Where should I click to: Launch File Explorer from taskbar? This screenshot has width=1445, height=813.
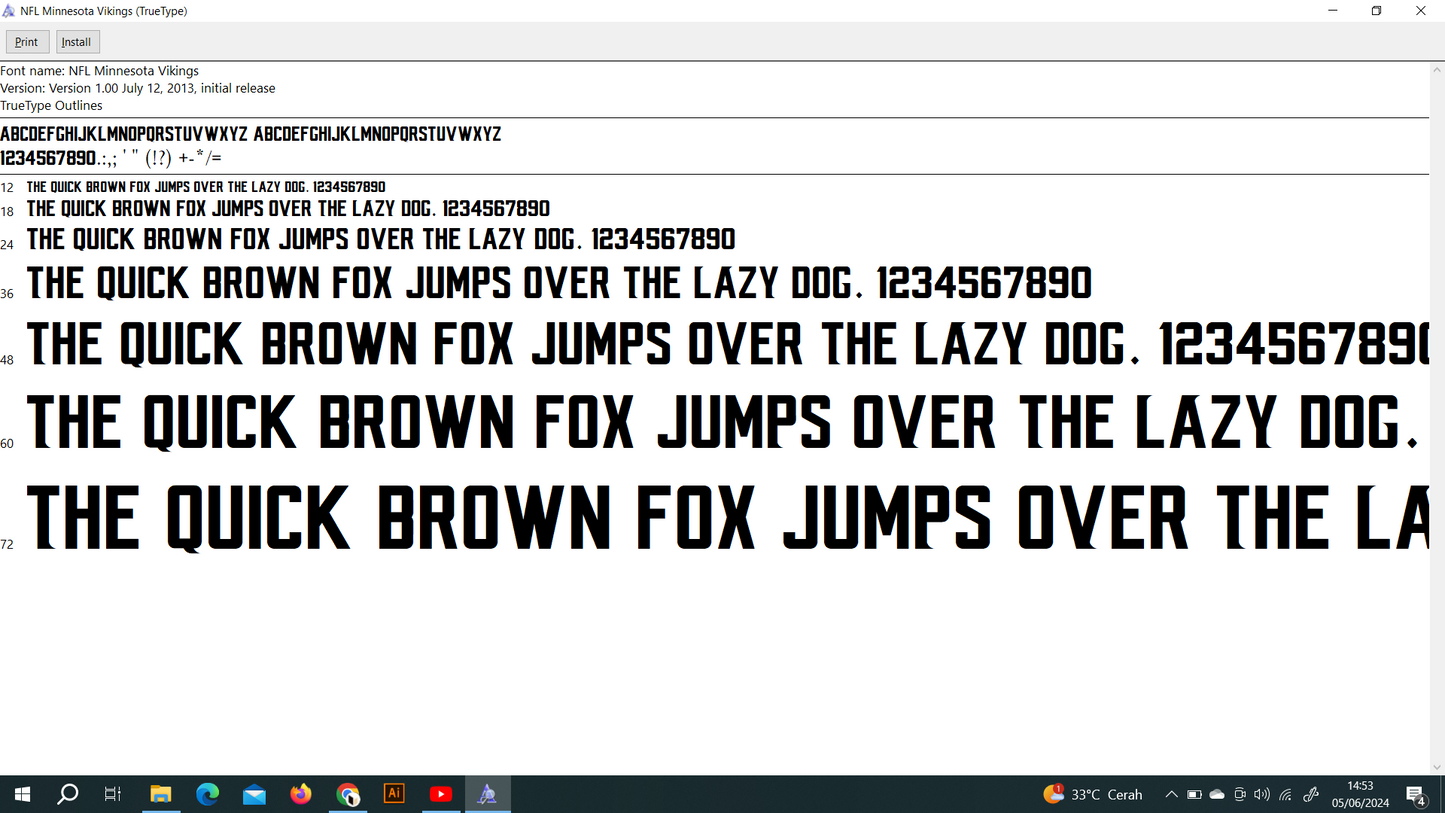point(161,794)
